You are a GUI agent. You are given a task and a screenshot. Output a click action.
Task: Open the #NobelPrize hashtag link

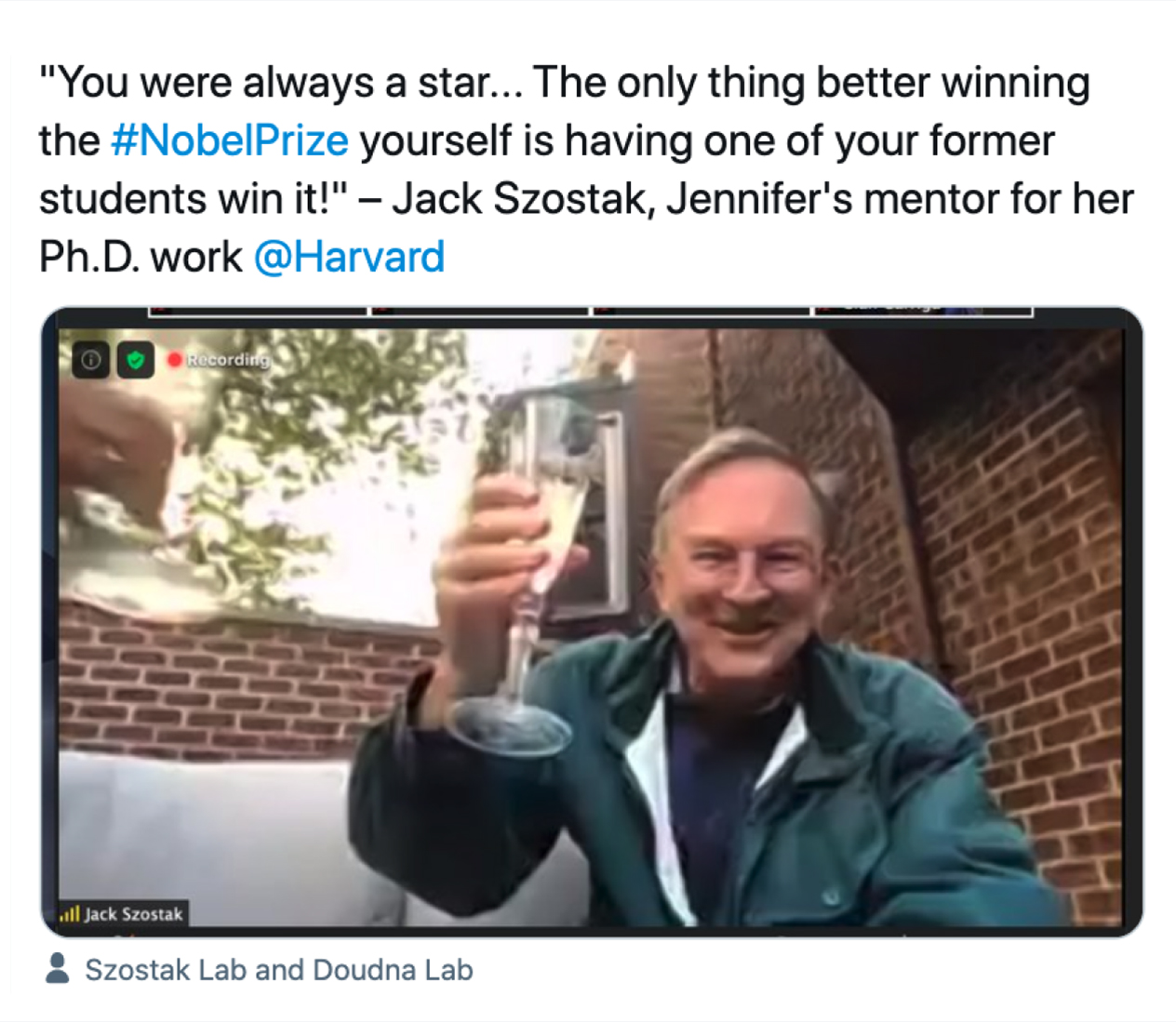pyautogui.click(x=230, y=141)
